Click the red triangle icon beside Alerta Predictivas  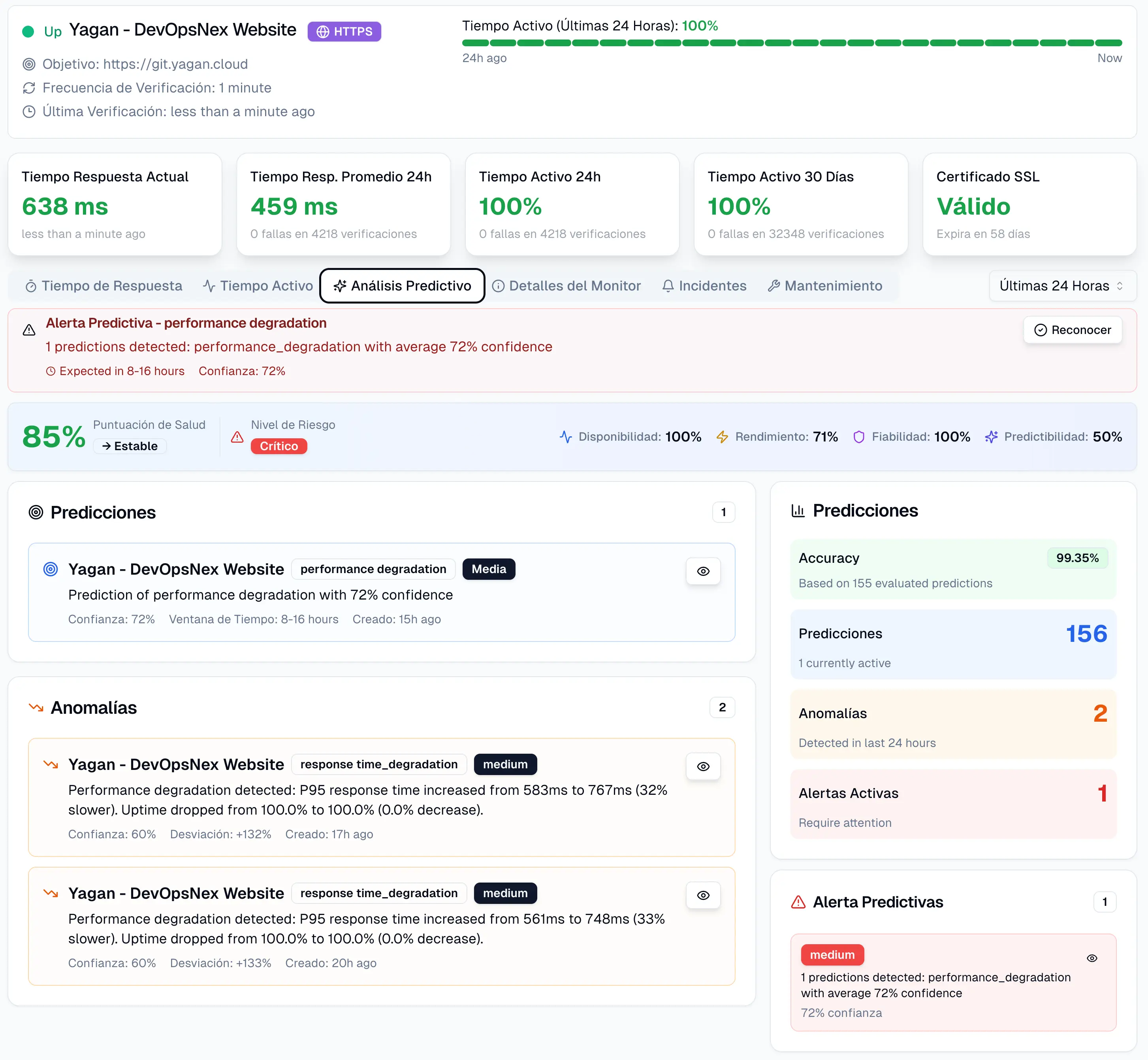(x=798, y=902)
